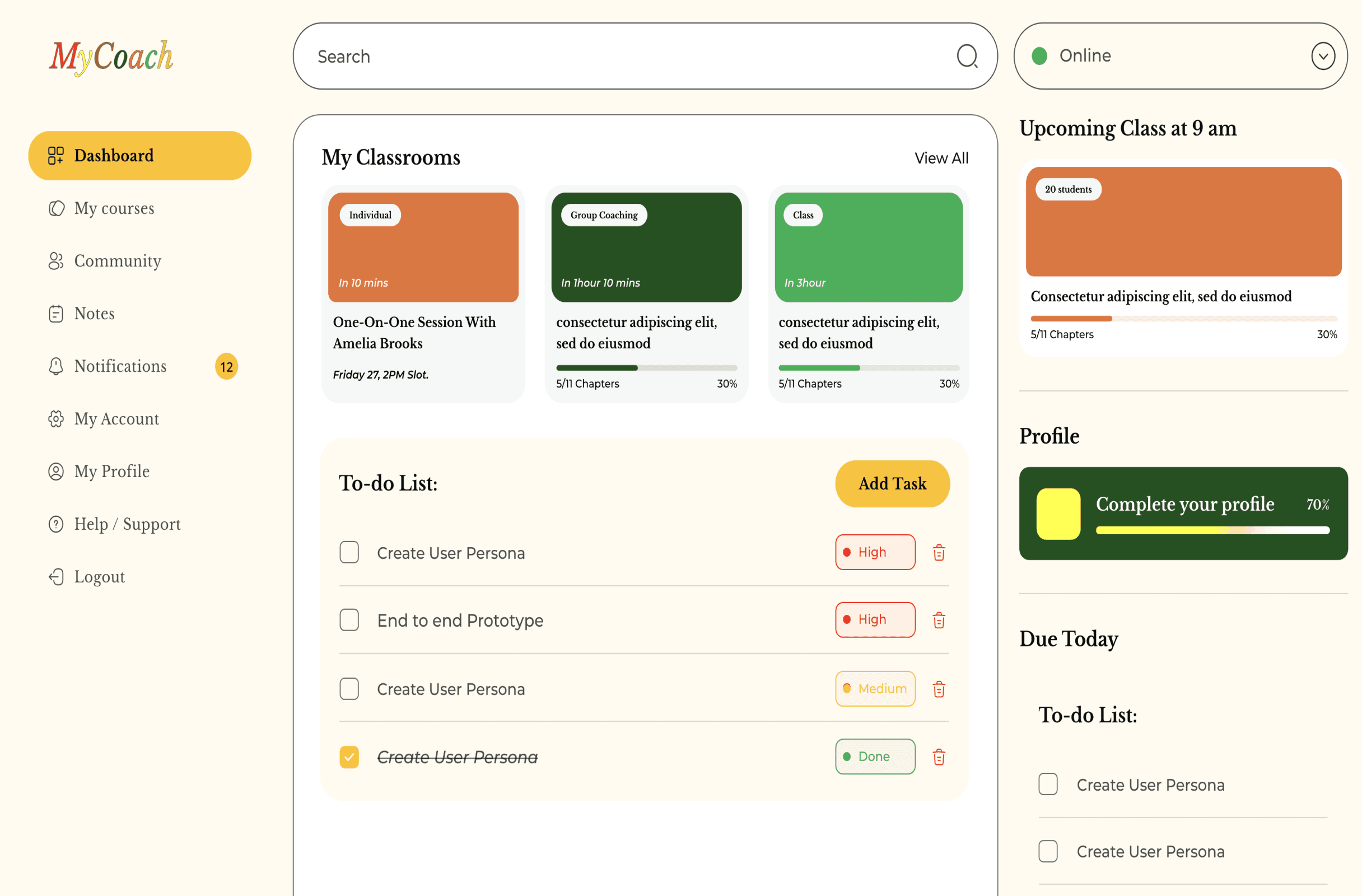Click the Help / Support question icon

55,524
